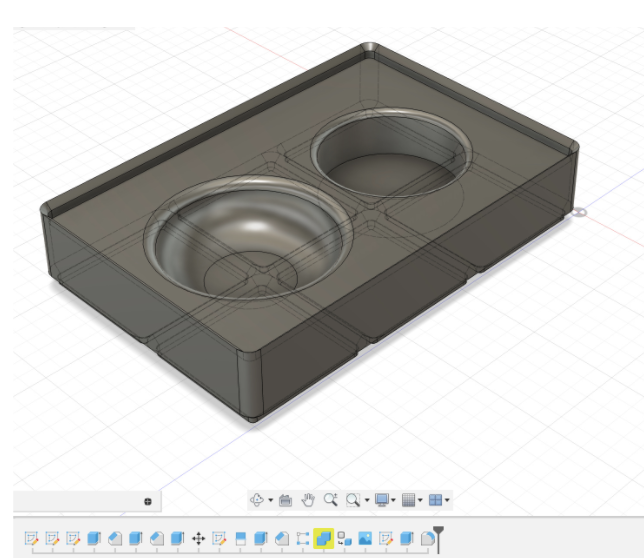Click the origin point marker beside the model
644x558 pixels.
[579, 212]
